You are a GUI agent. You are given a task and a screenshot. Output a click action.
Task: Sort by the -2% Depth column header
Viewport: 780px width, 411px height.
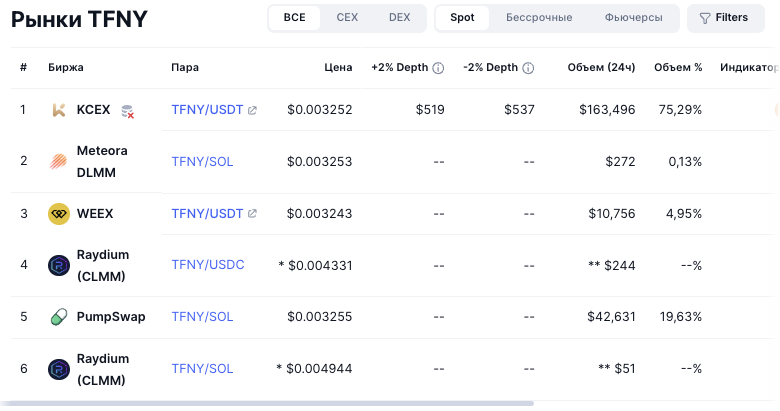pos(490,67)
